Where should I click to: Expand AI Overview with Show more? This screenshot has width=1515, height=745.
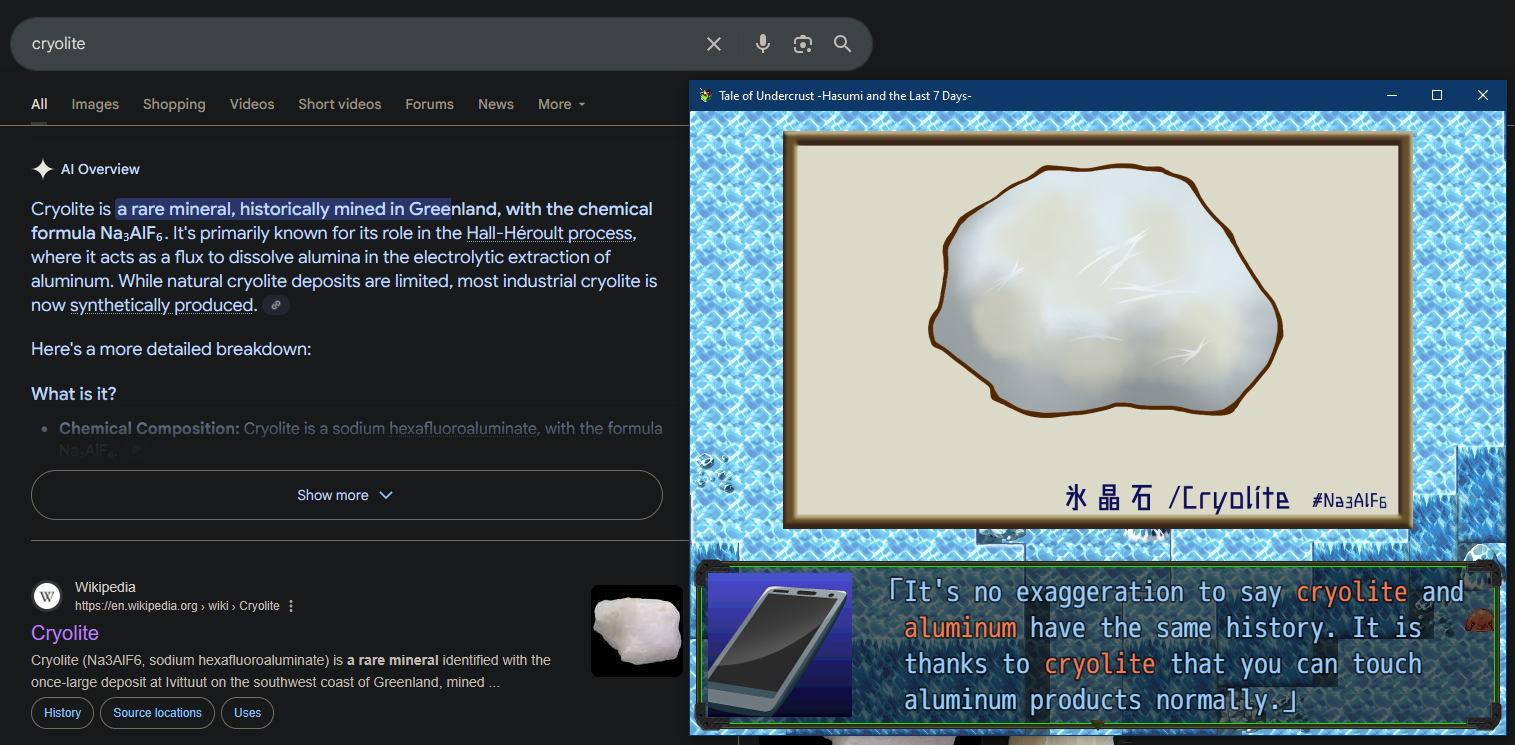[x=346, y=495]
